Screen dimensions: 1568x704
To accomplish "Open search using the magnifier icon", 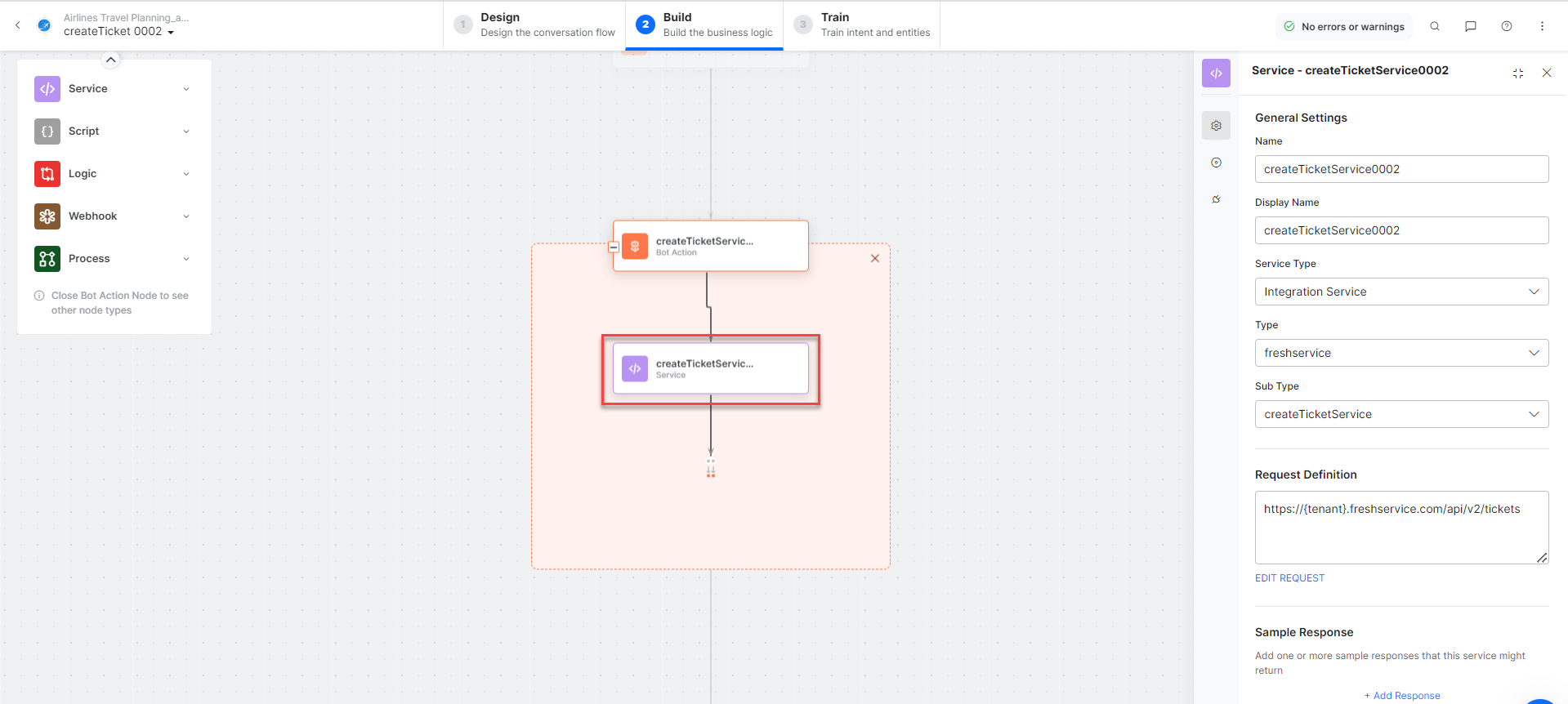I will click(x=1434, y=26).
